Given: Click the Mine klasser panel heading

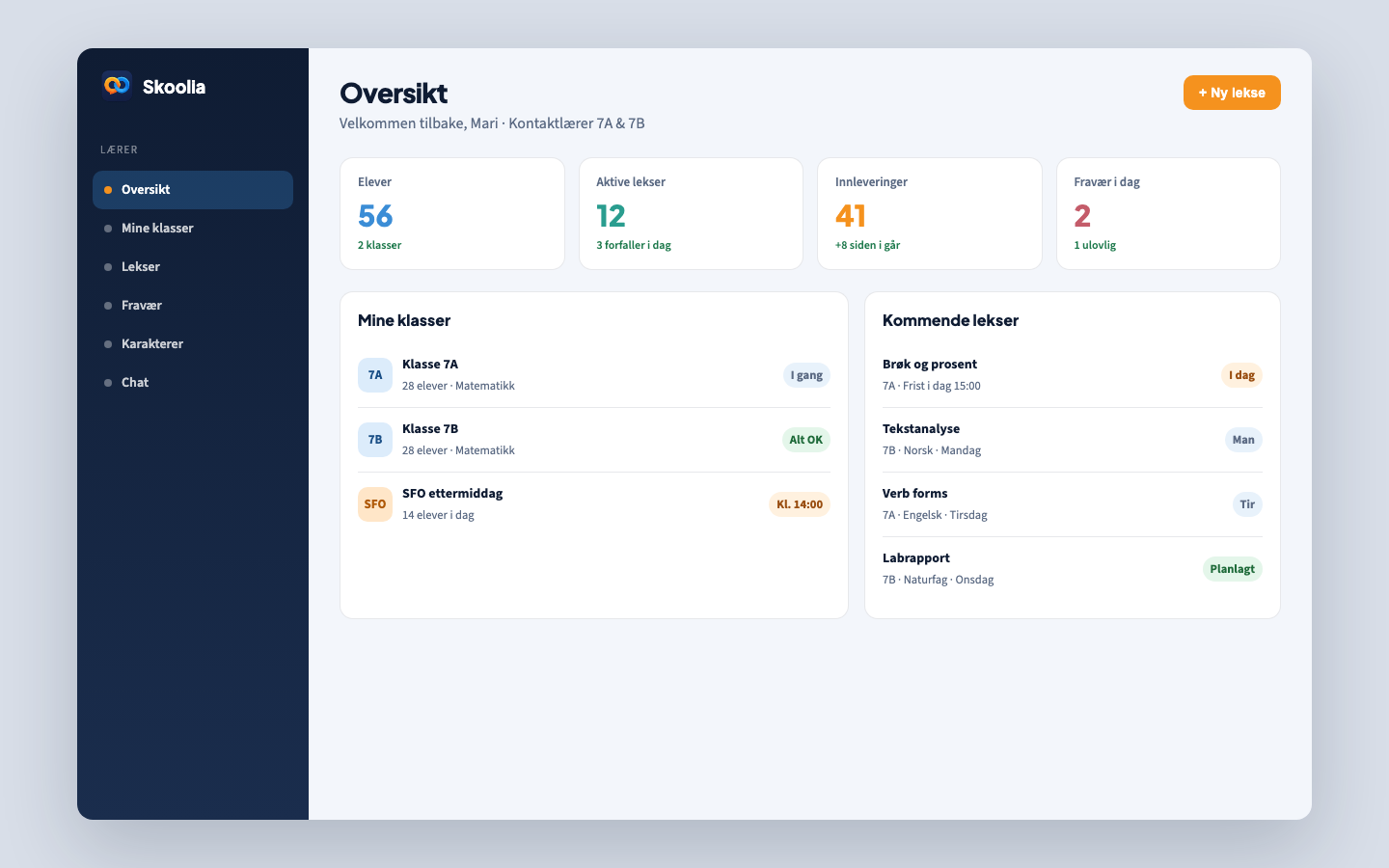Looking at the screenshot, I should [404, 320].
